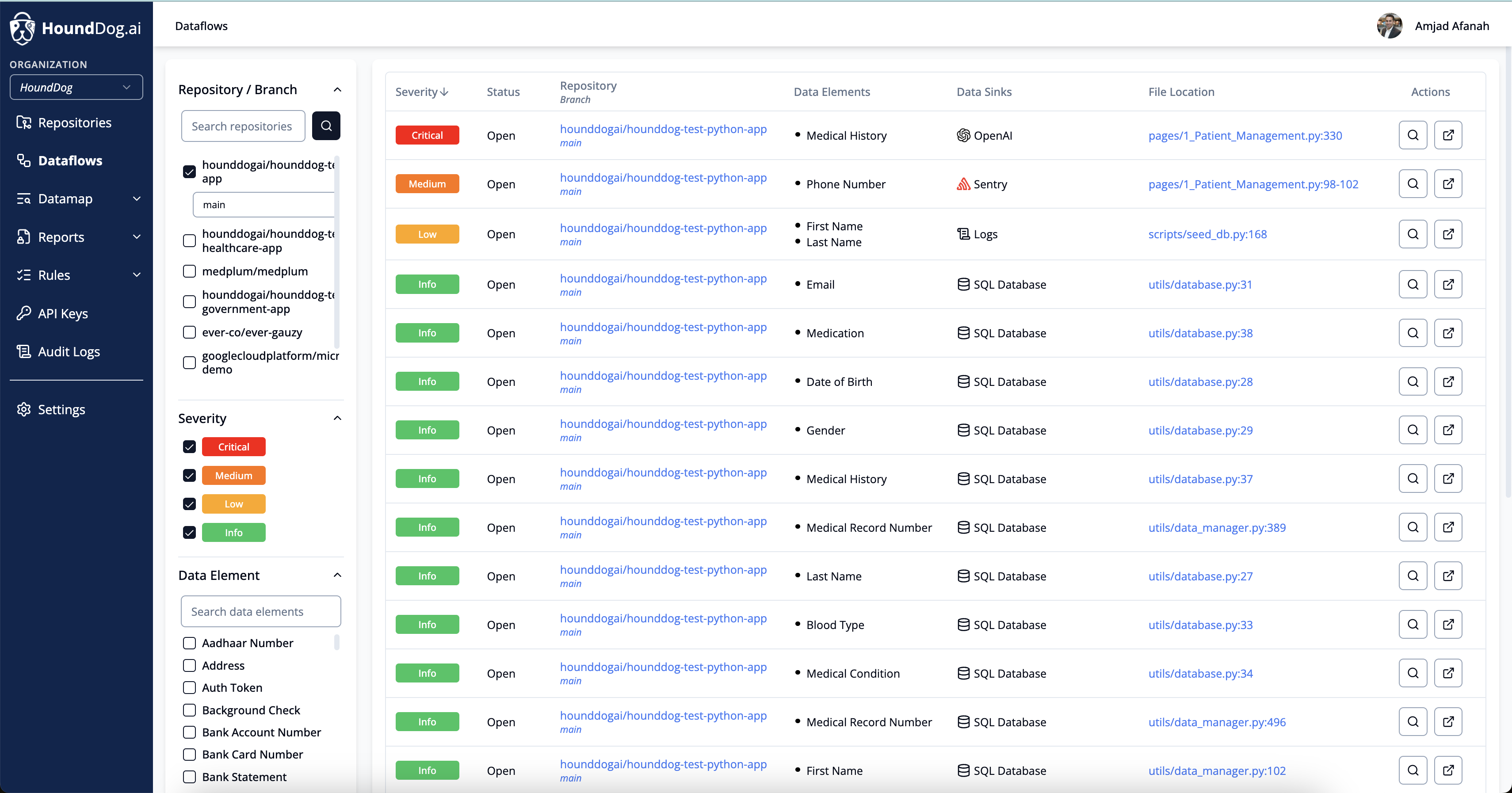1512x793 pixels.
Task: Click the Search data elements field
Action: coord(260,611)
